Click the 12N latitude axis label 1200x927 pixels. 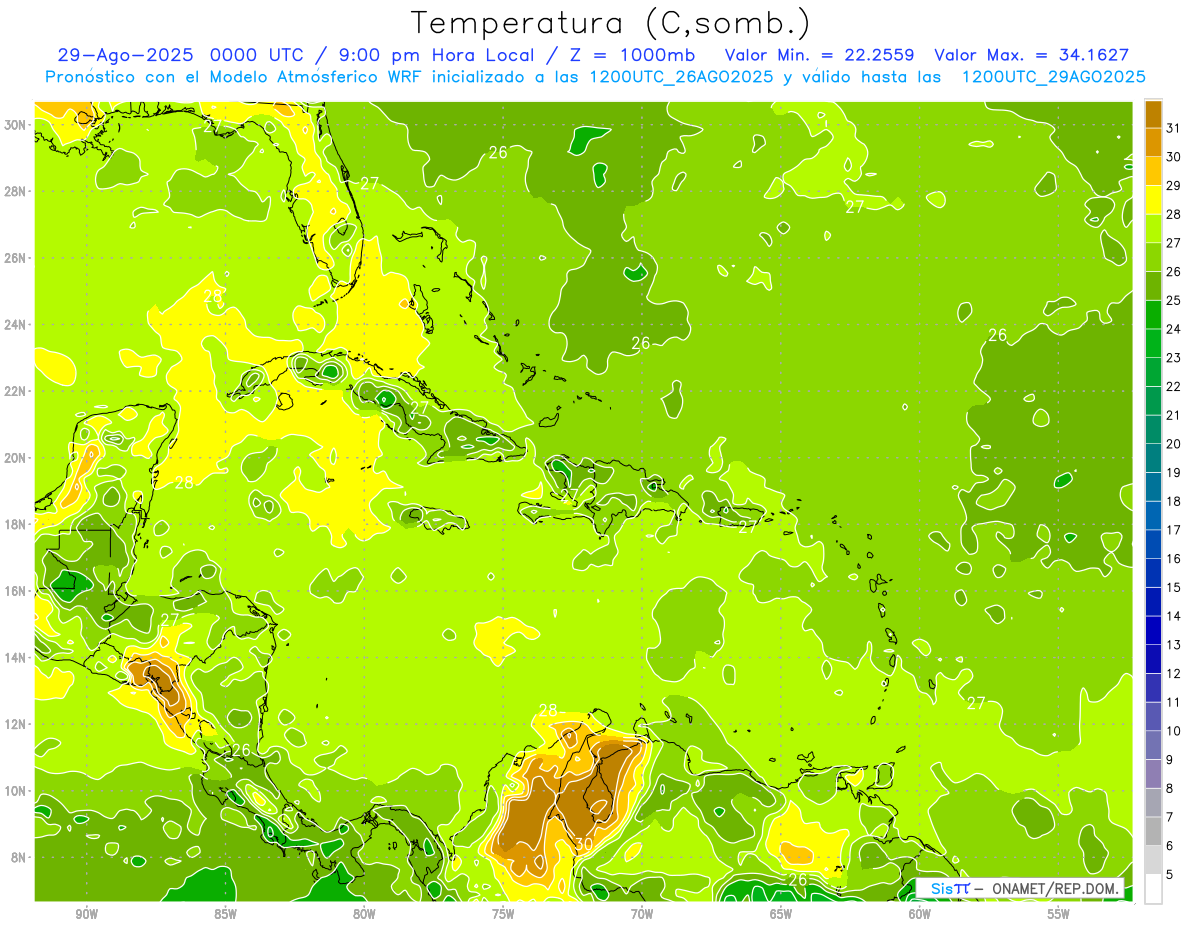click(16, 724)
